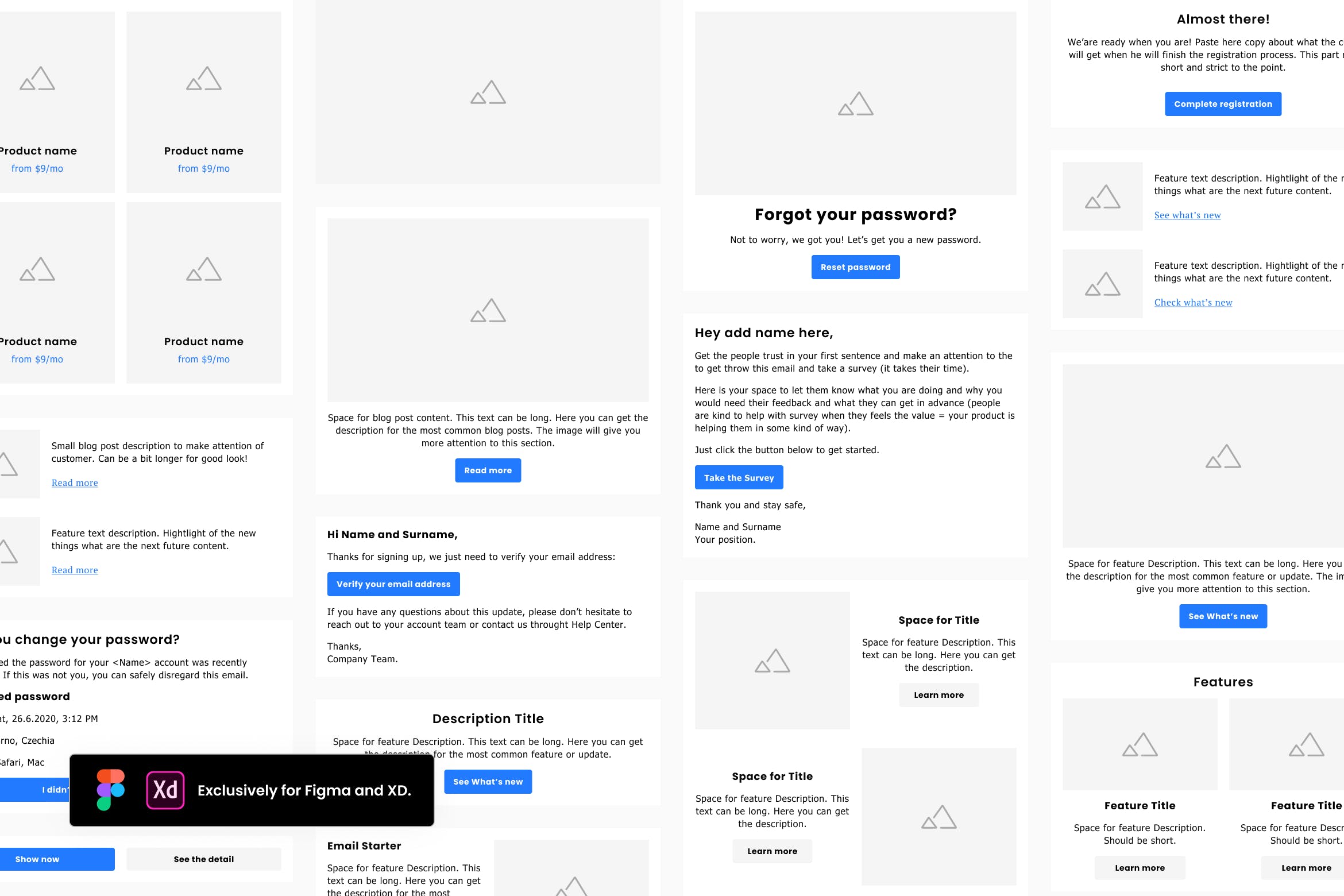Click the Complete registration button
1344x896 pixels.
pyautogui.click(x=1223, y=104)
